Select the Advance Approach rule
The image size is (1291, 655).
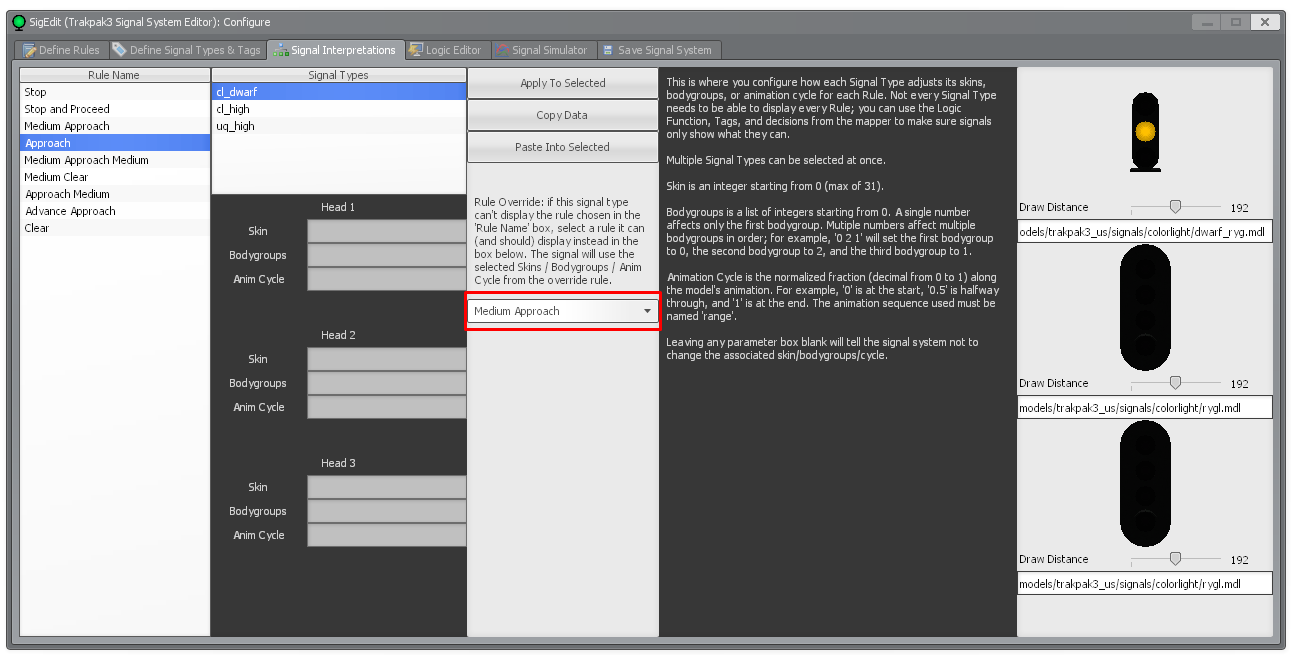(x=115, y=211)
